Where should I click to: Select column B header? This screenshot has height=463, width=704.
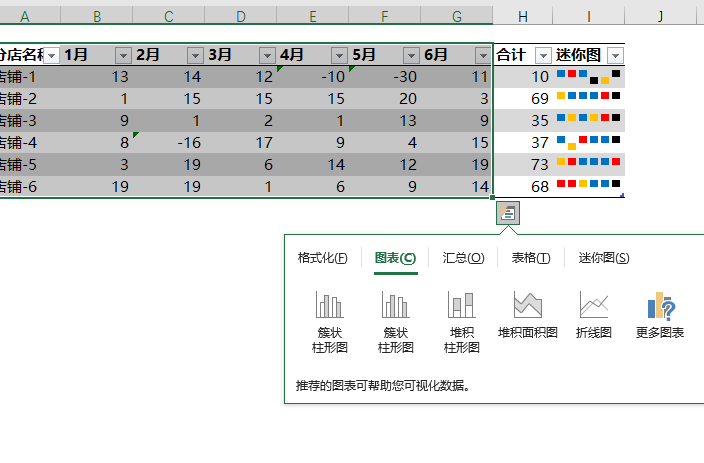coord(97,16)
